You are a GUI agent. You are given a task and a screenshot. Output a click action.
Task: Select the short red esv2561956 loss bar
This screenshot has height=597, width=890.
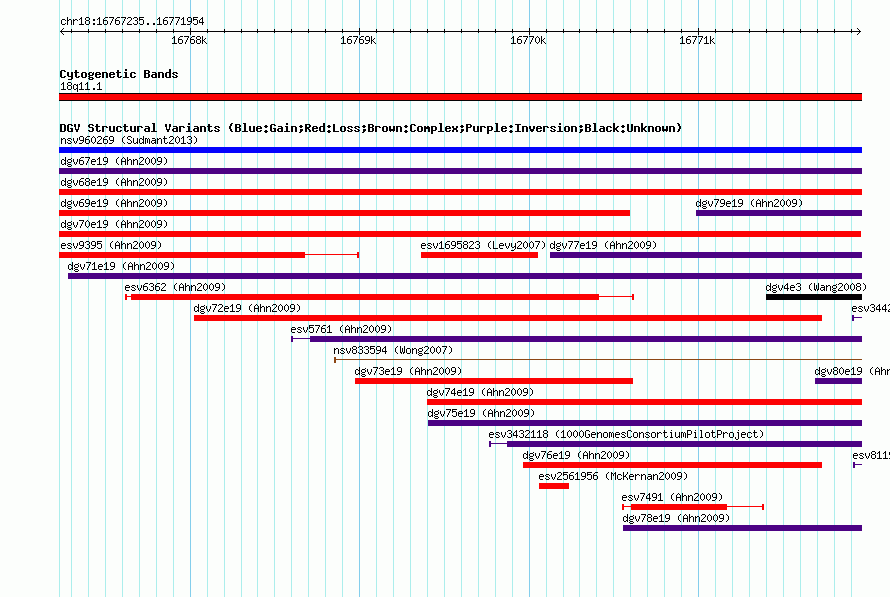pos(553,486)
